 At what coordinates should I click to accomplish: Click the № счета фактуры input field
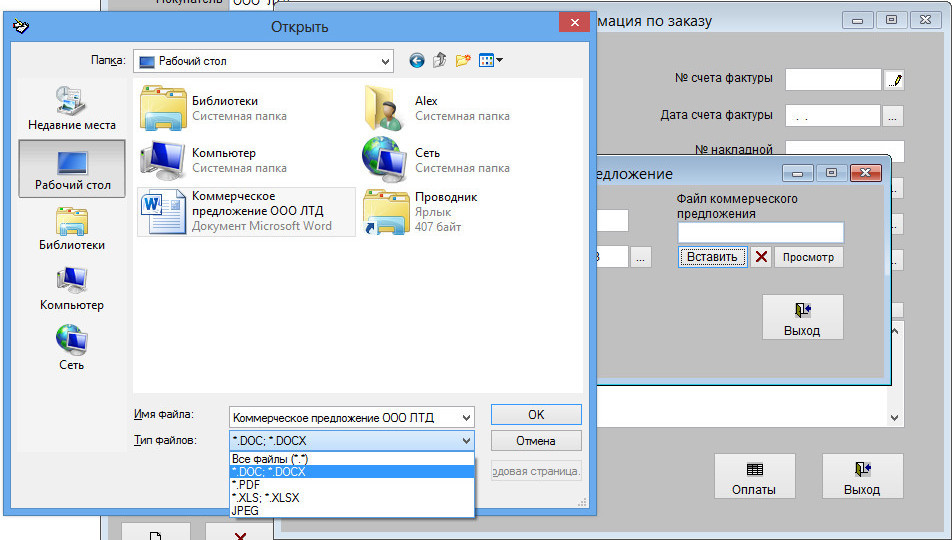[x=833, y=80]
